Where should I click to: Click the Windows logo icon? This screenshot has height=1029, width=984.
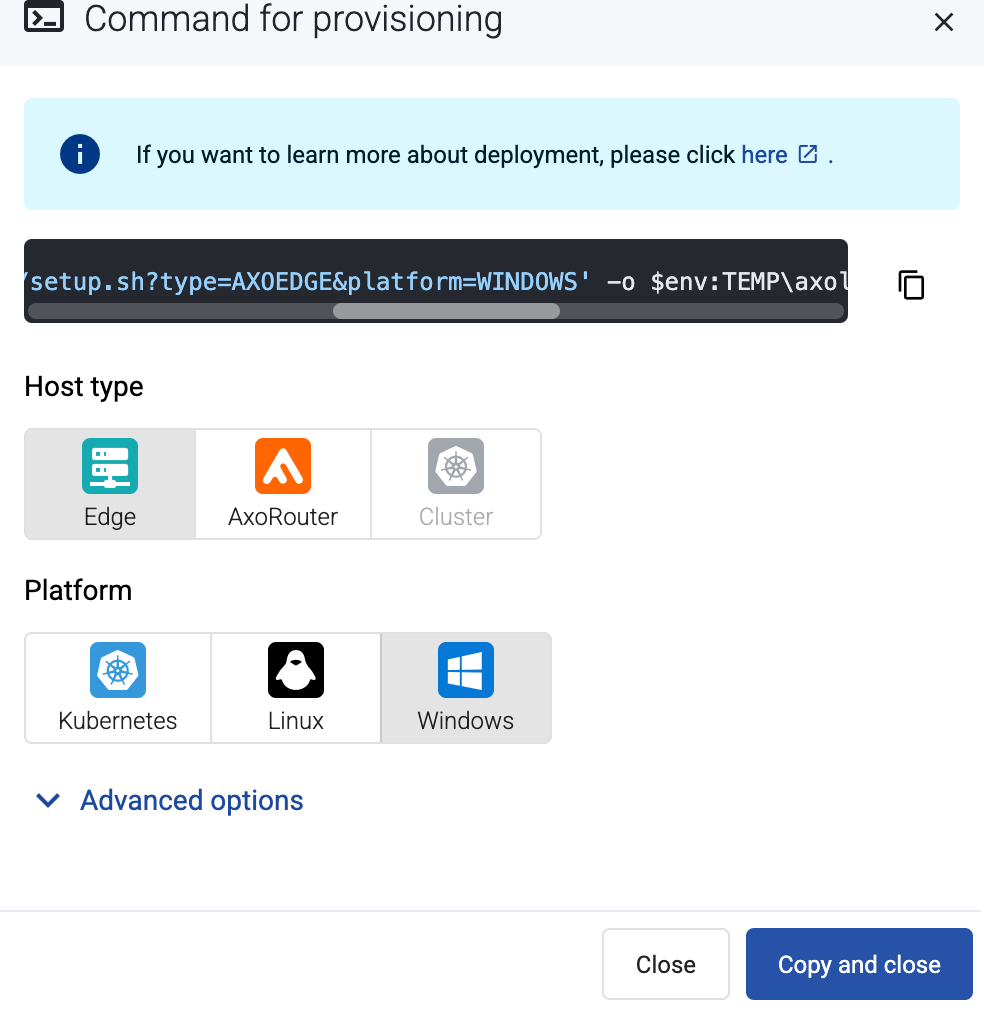point(466,670)
